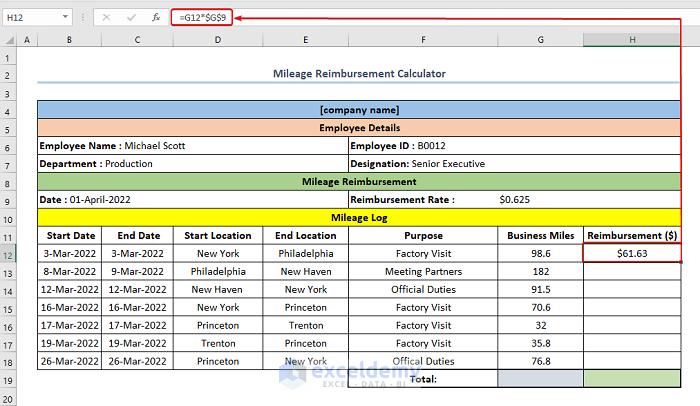Screen dimensions: 700x406
Task: Select 'New Haven' in the Start Location column
Action: 218,289
